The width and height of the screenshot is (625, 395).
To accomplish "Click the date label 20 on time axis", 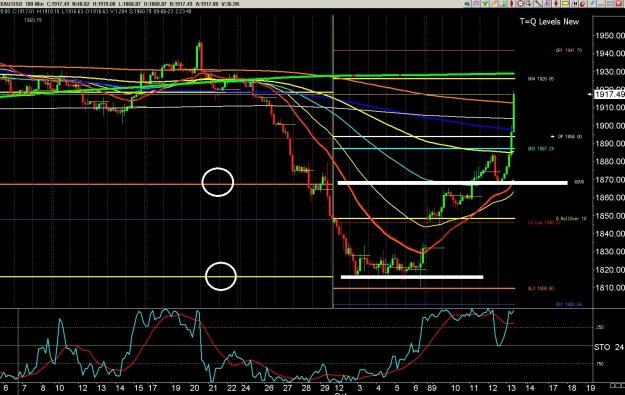I will coord(194,389).
